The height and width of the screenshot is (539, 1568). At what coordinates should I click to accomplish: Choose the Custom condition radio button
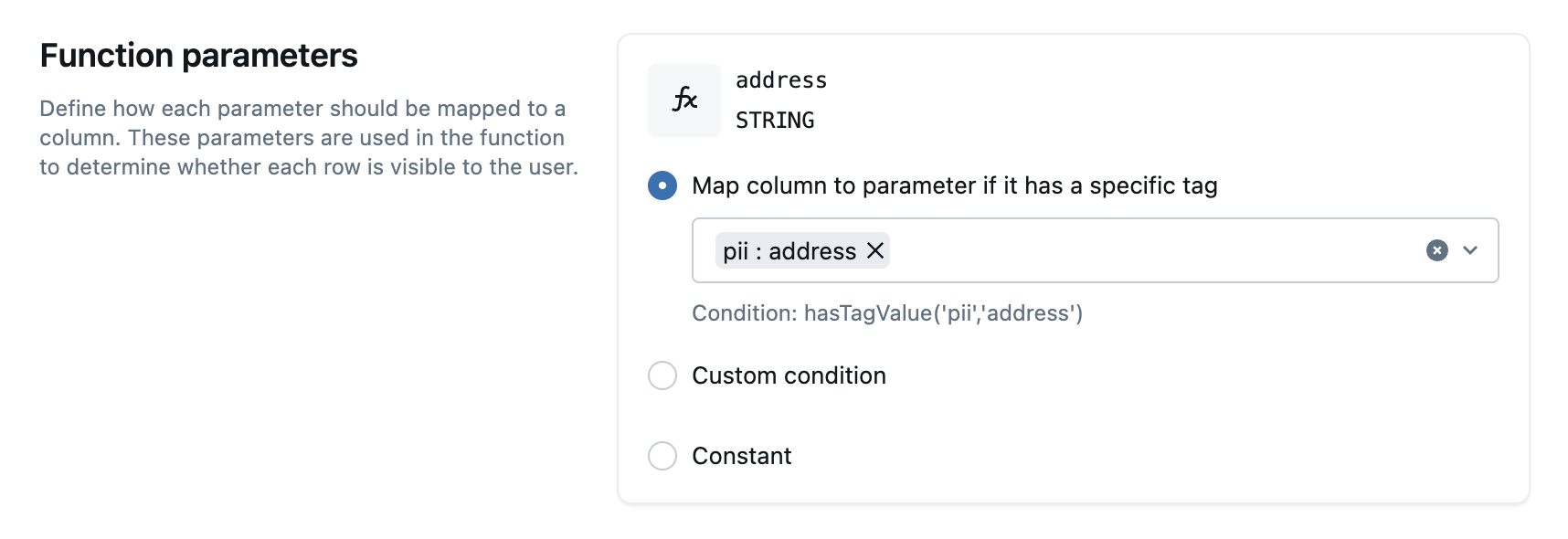click(662, 375)
